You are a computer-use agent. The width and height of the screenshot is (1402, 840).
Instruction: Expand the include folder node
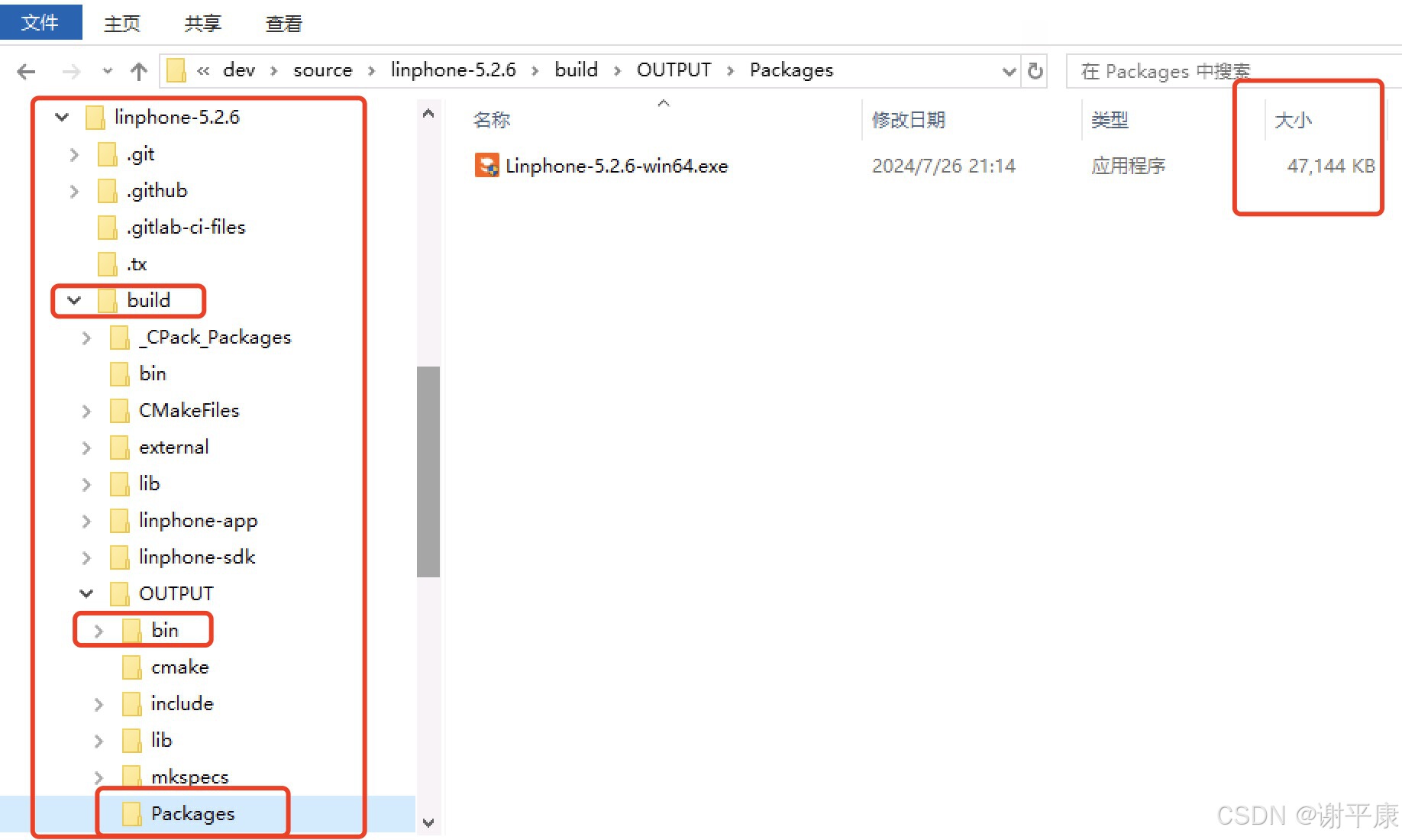click(x=99, y=704)
